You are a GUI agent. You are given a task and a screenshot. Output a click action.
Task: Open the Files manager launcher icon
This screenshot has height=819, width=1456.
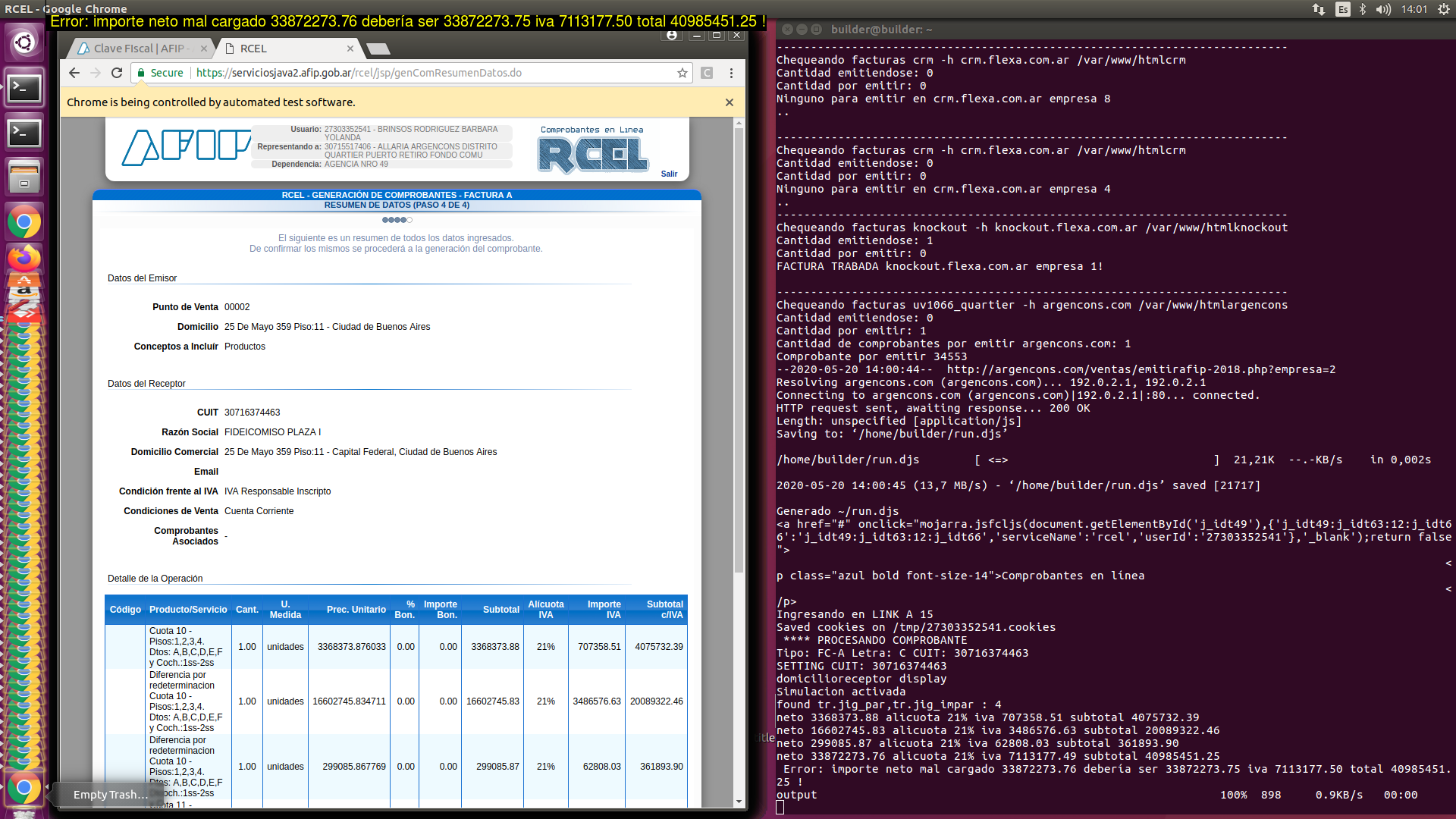tap(24, 177)
